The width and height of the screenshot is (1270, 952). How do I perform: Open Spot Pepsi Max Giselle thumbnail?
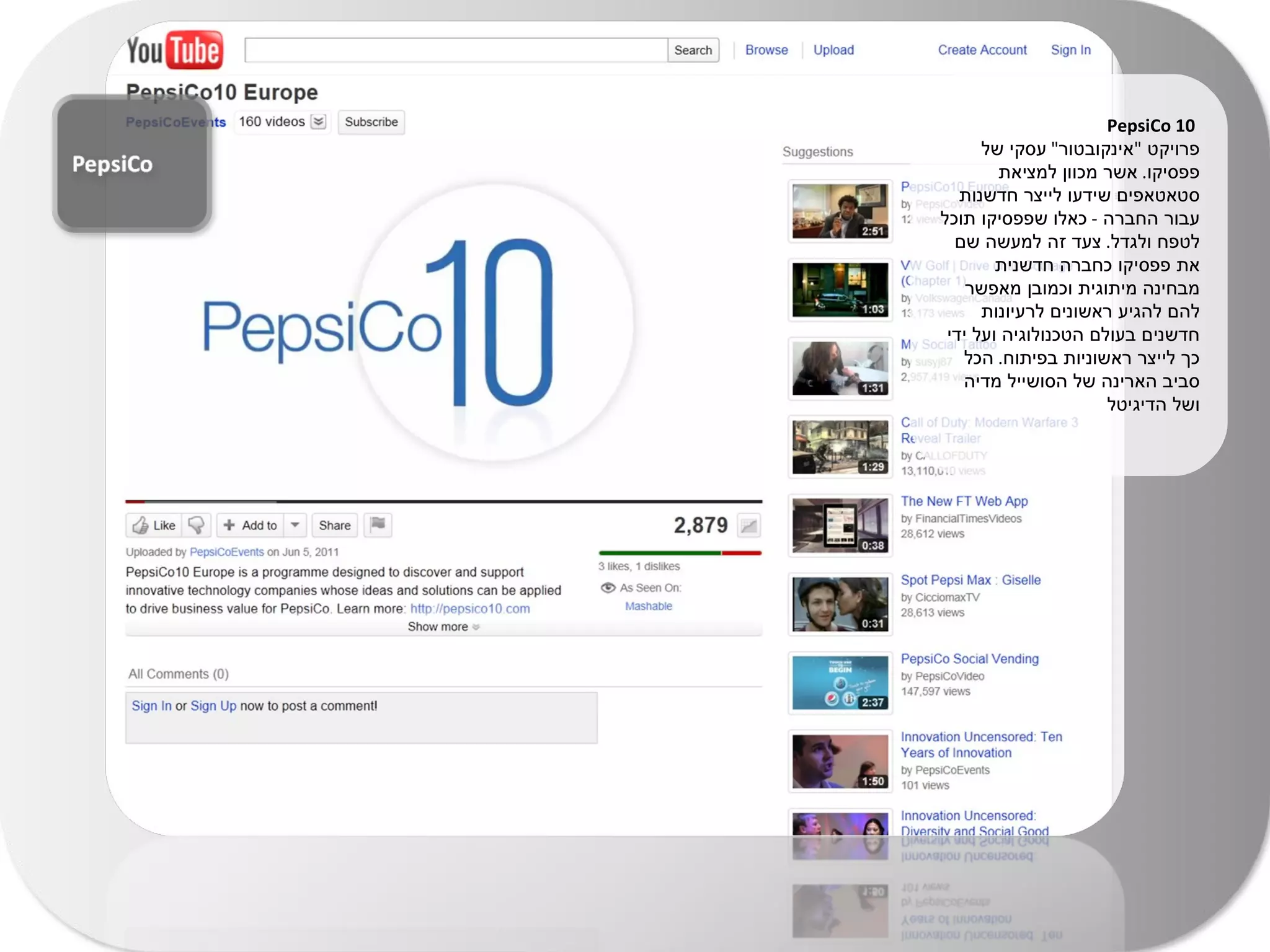(840, 605)
